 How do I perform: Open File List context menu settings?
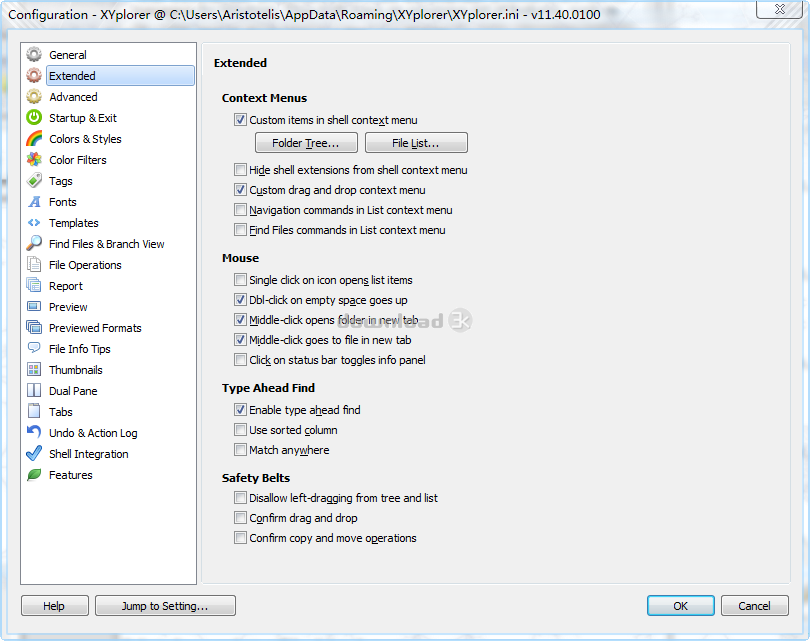[416, 143]
